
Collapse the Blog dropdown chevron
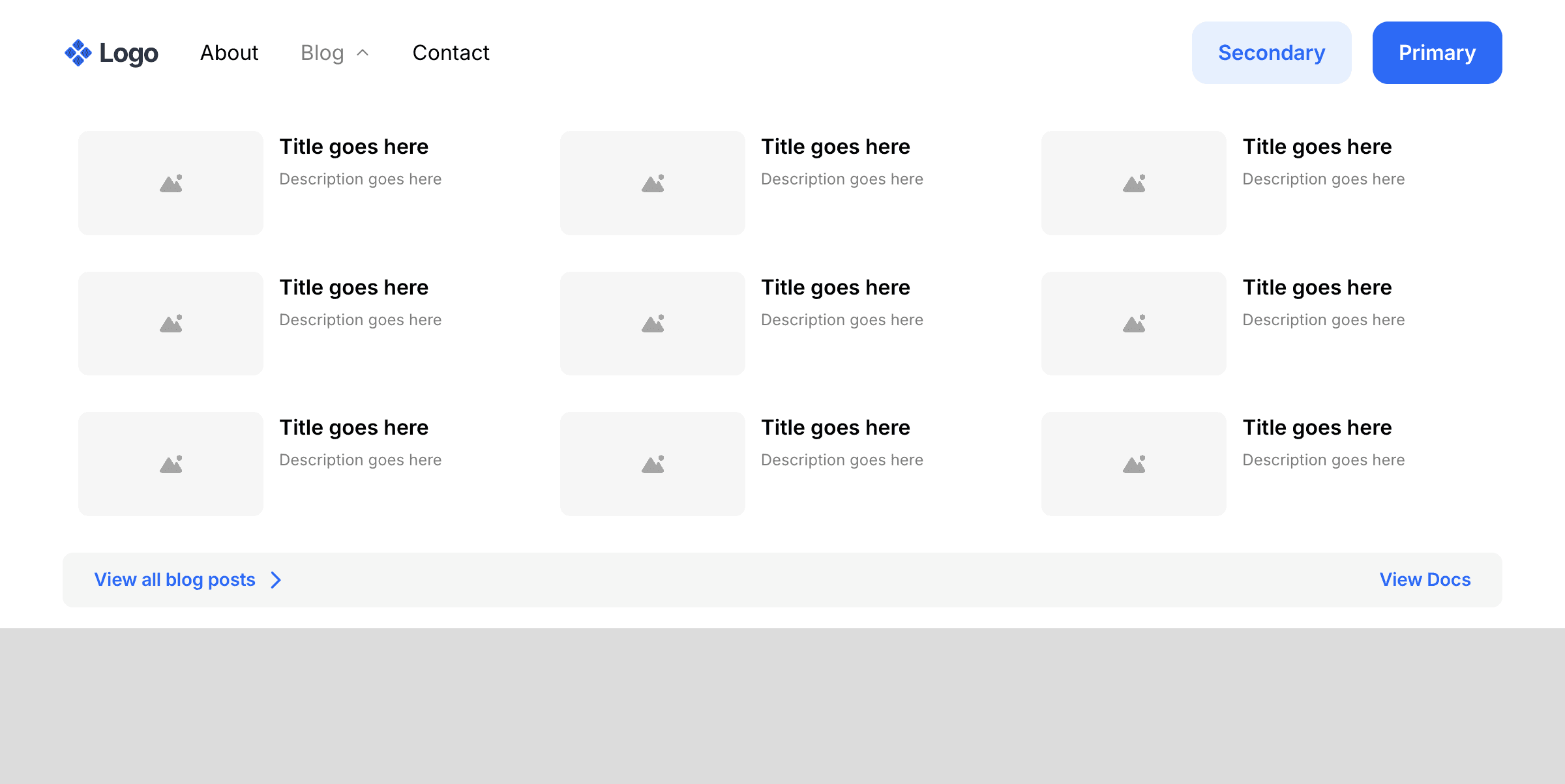point(363,53)
